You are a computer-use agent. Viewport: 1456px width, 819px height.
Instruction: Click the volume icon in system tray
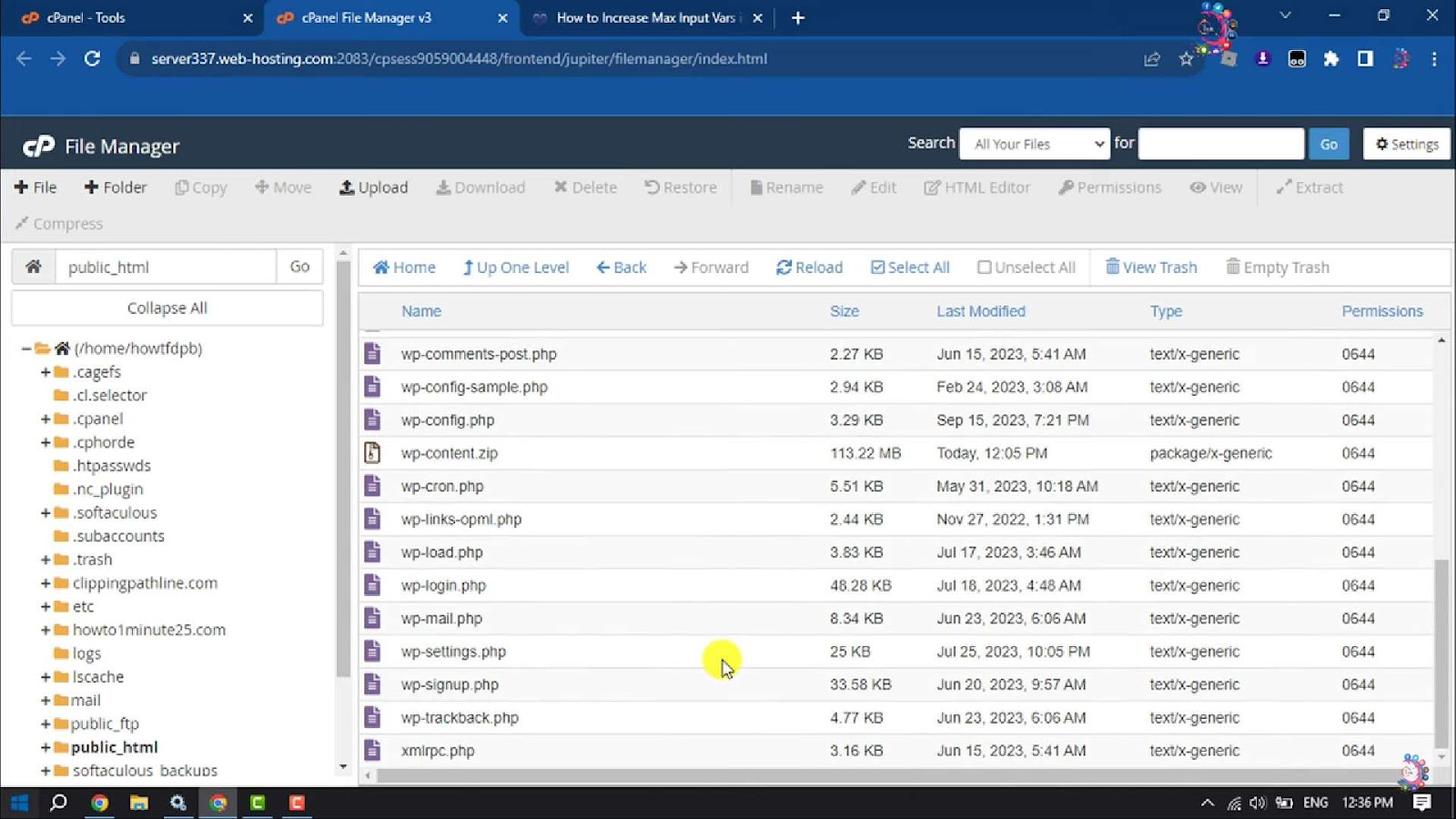click(1258, 803)
